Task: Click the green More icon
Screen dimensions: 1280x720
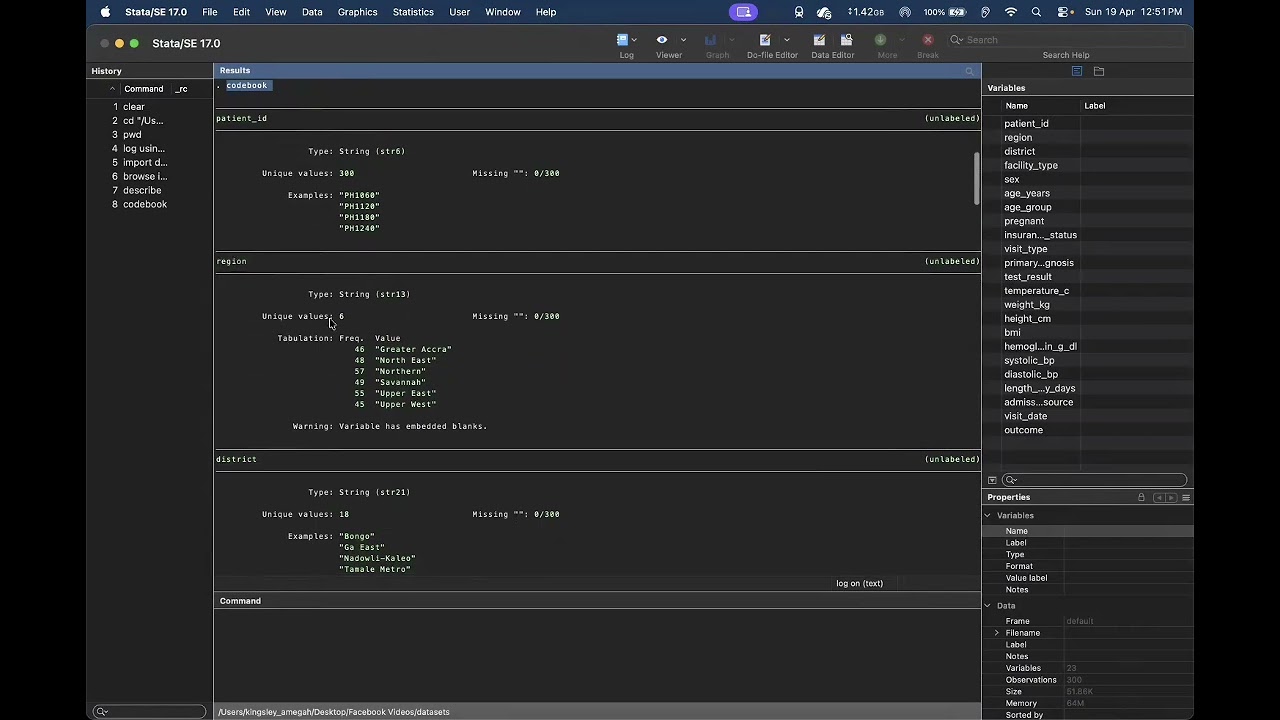Action: [880, 40]
